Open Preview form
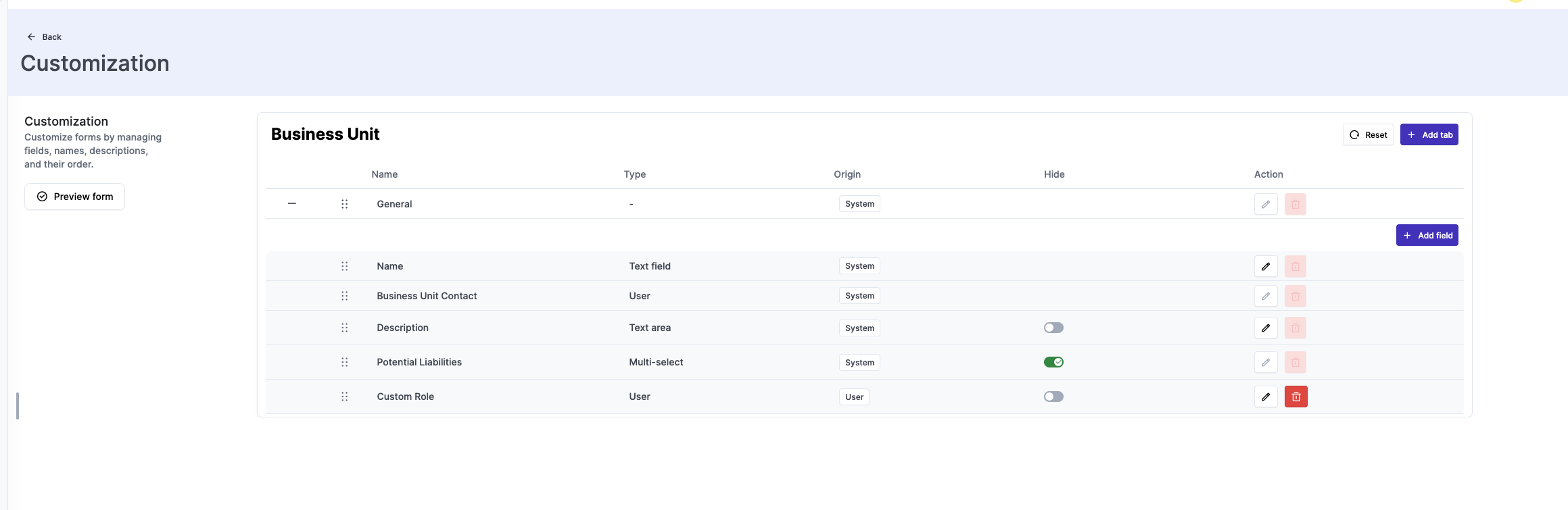 click(74, 197)
